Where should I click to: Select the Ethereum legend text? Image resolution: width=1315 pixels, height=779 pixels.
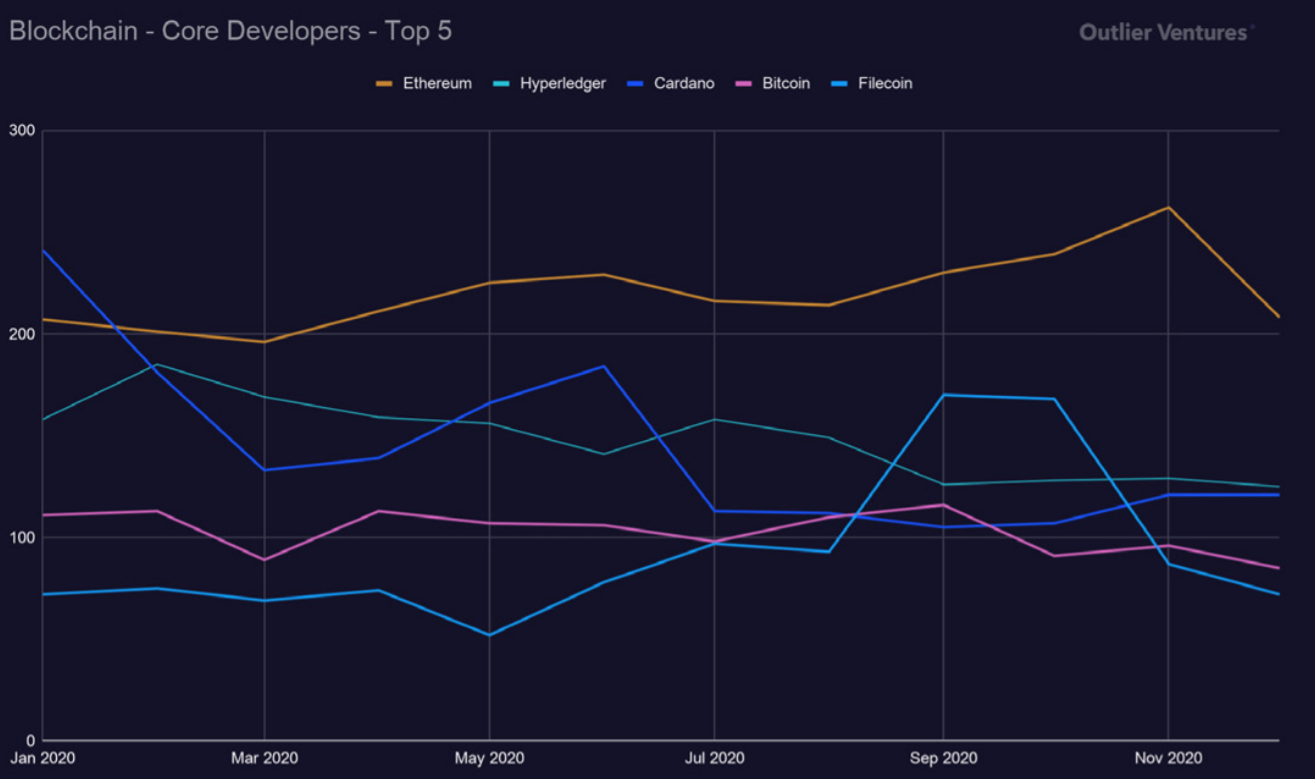437,84
